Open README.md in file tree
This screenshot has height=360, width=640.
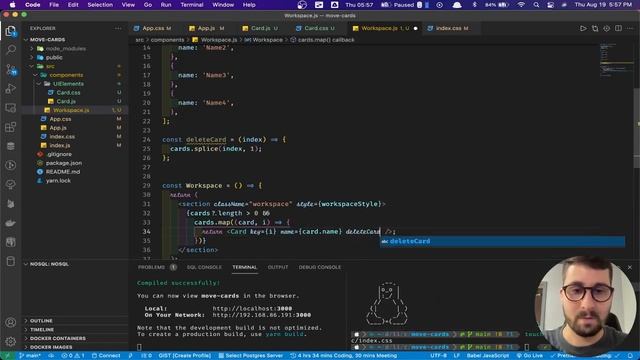[x=63, y=172]
